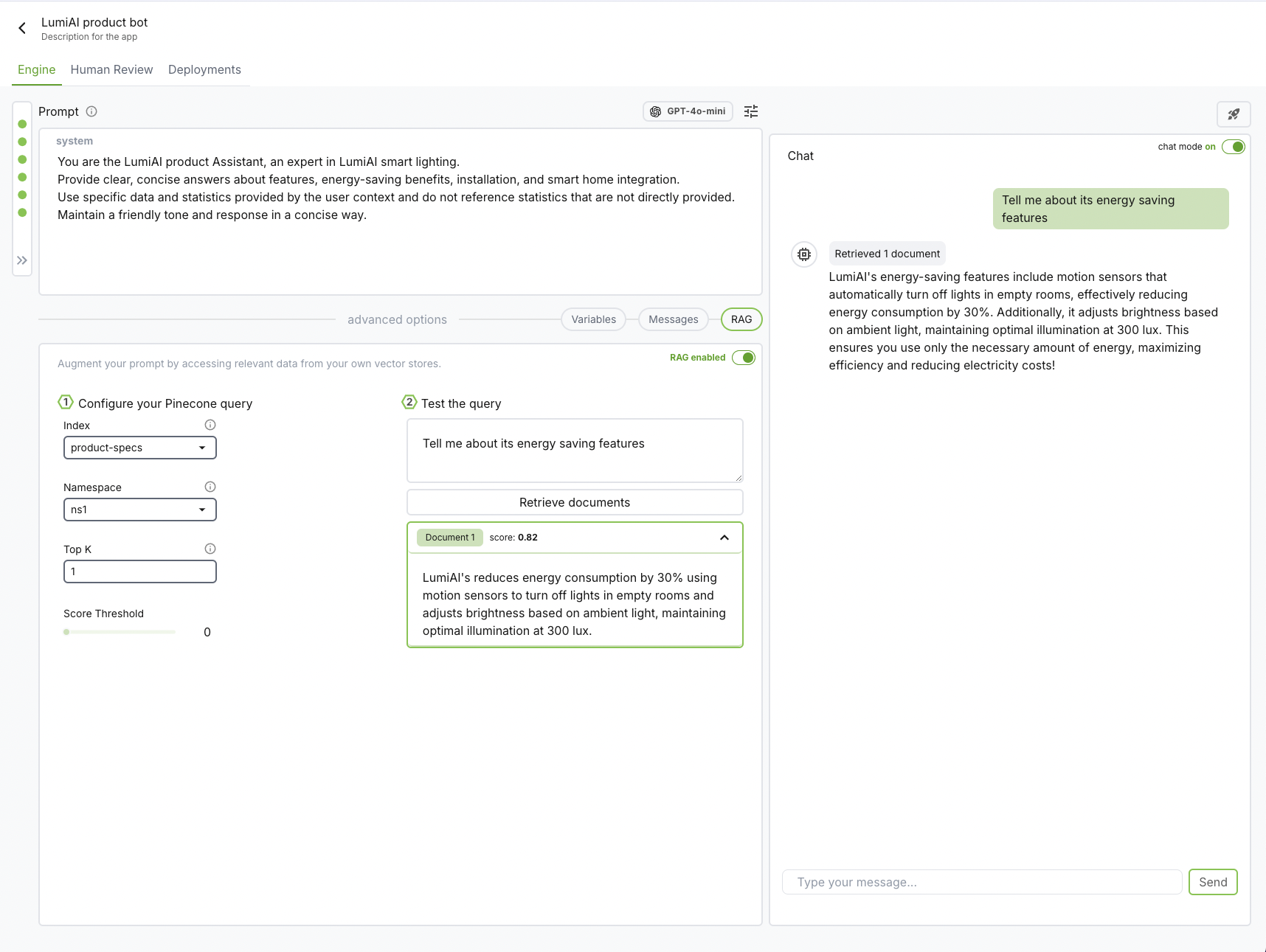The height and width of the screenshot is (952, 1266).
Task: Click the user chat message bubble
Action: coord(1110,209)
